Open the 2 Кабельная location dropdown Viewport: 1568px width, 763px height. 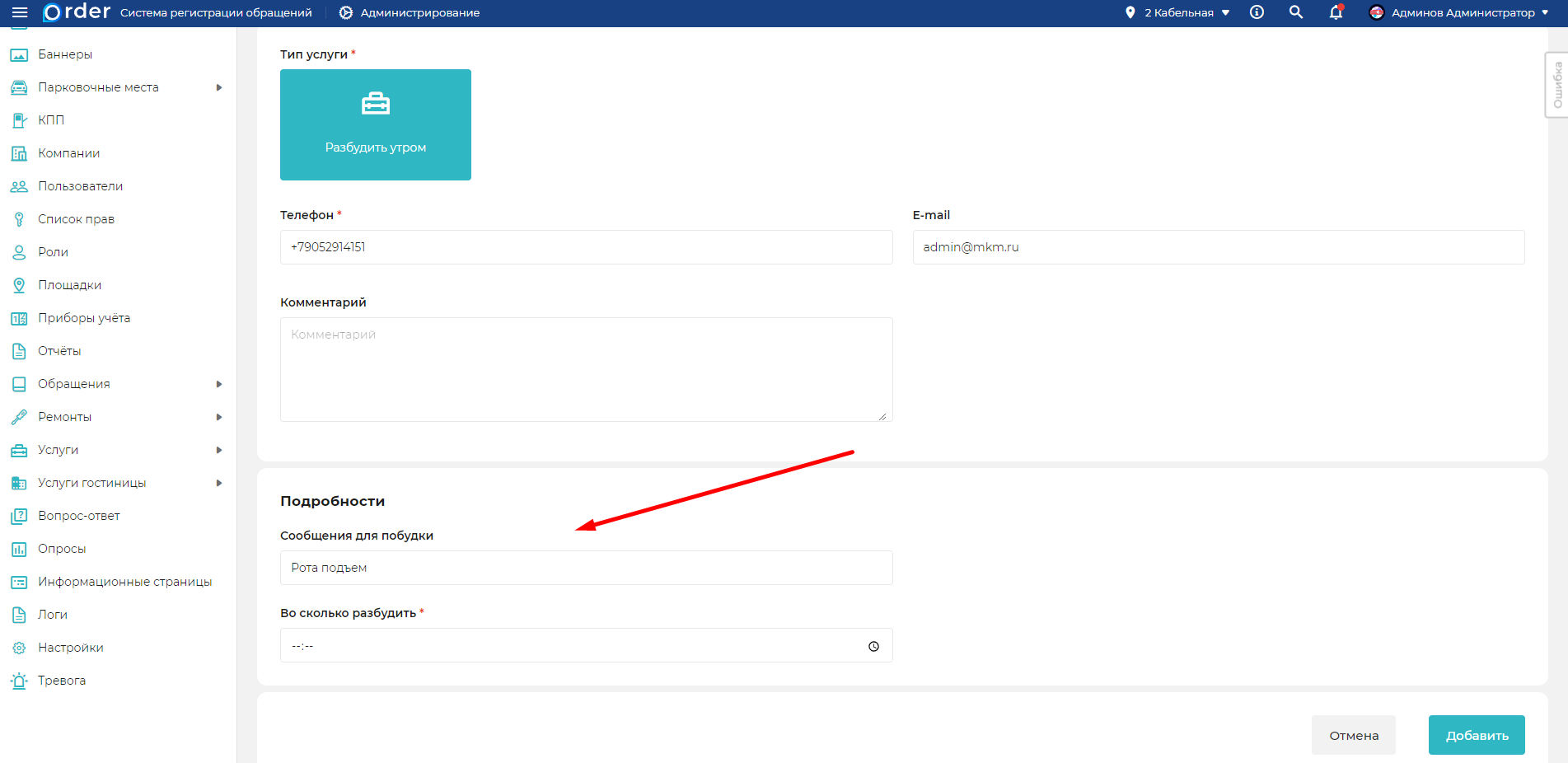click(x=1178, y=12)
